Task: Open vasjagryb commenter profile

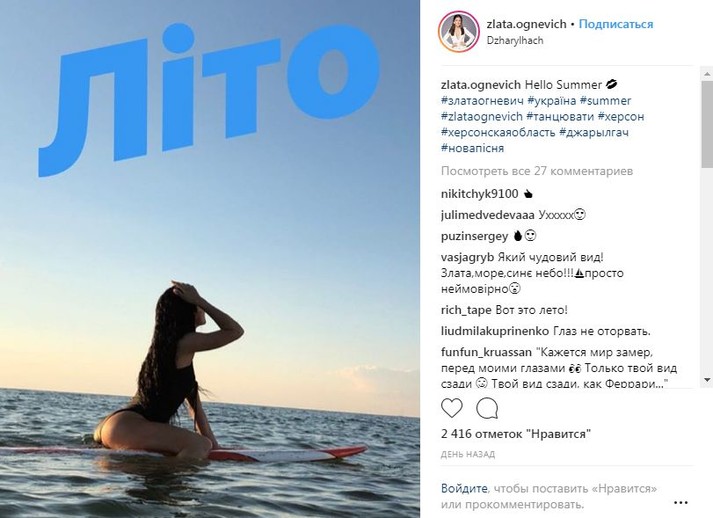Action: pos(467,257)
